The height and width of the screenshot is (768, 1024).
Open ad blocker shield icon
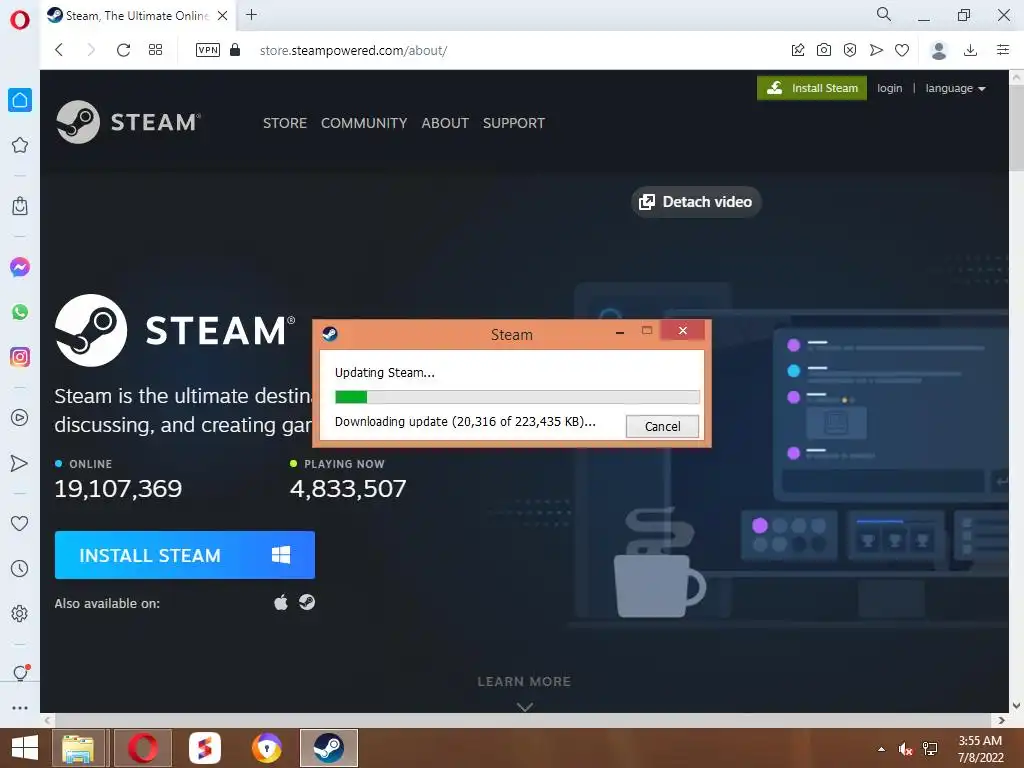click(x=850, y=50)
